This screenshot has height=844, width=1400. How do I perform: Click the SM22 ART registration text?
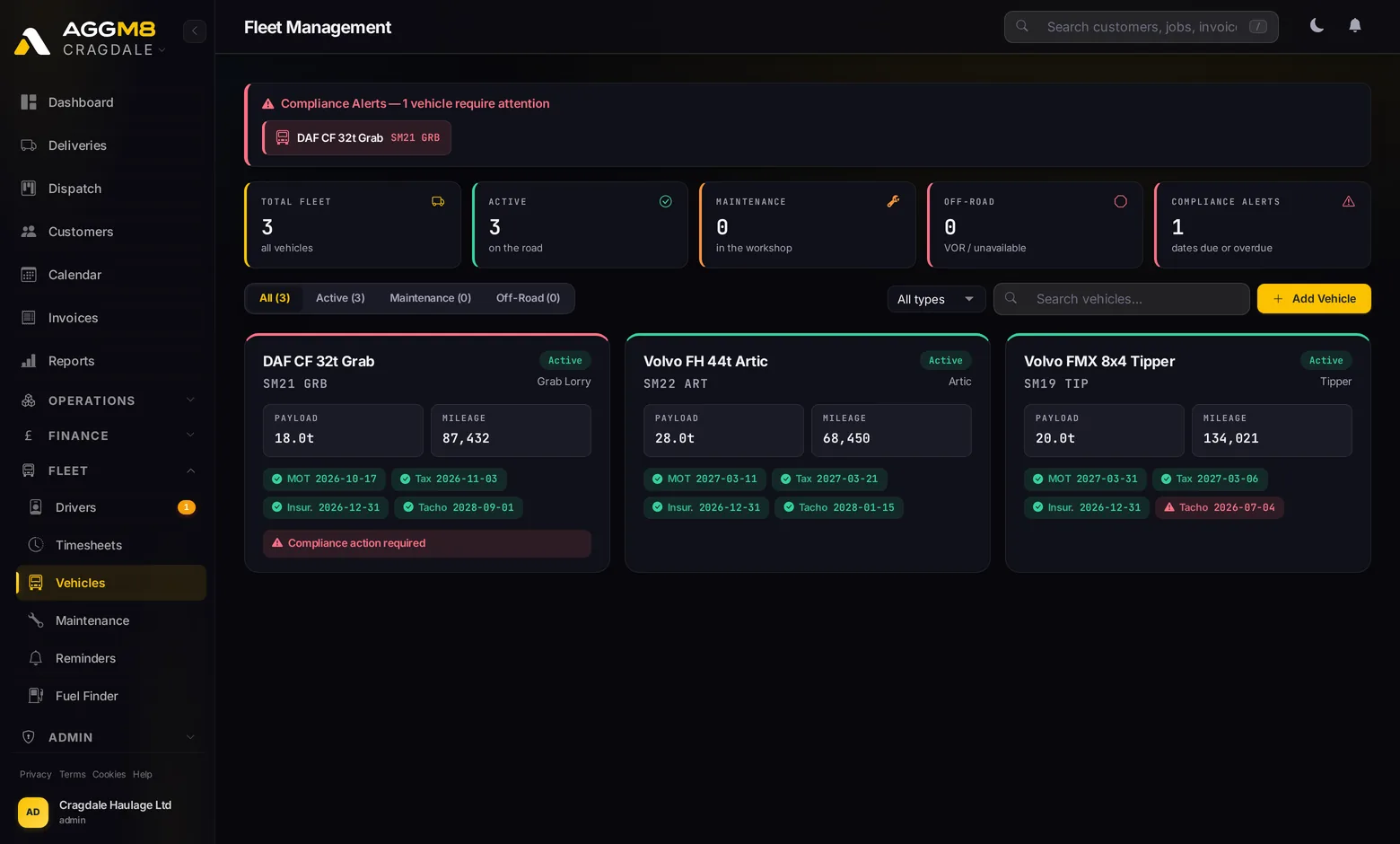[x=676, y=384]
